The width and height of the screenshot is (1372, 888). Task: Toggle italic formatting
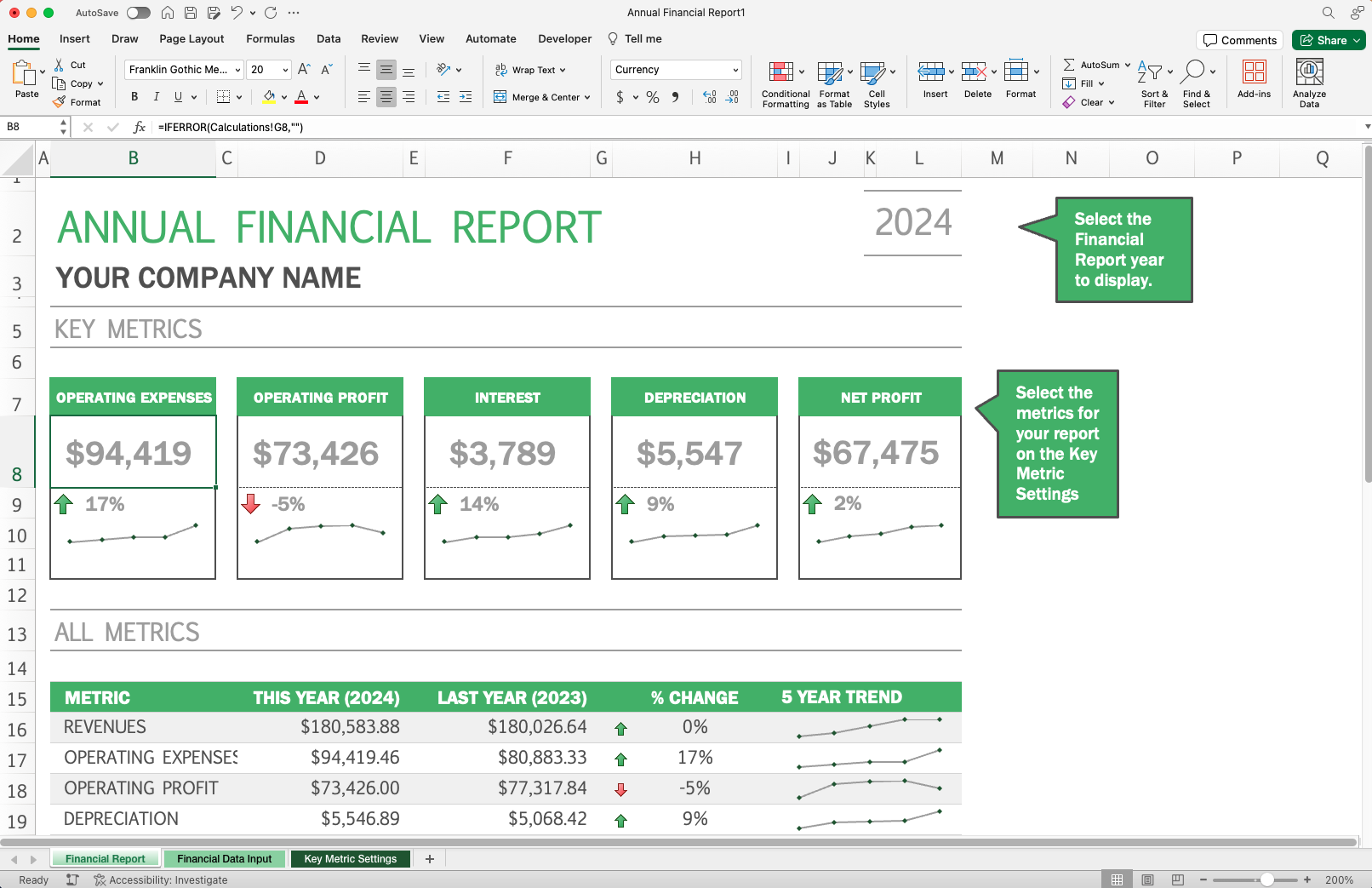[156, 96]
